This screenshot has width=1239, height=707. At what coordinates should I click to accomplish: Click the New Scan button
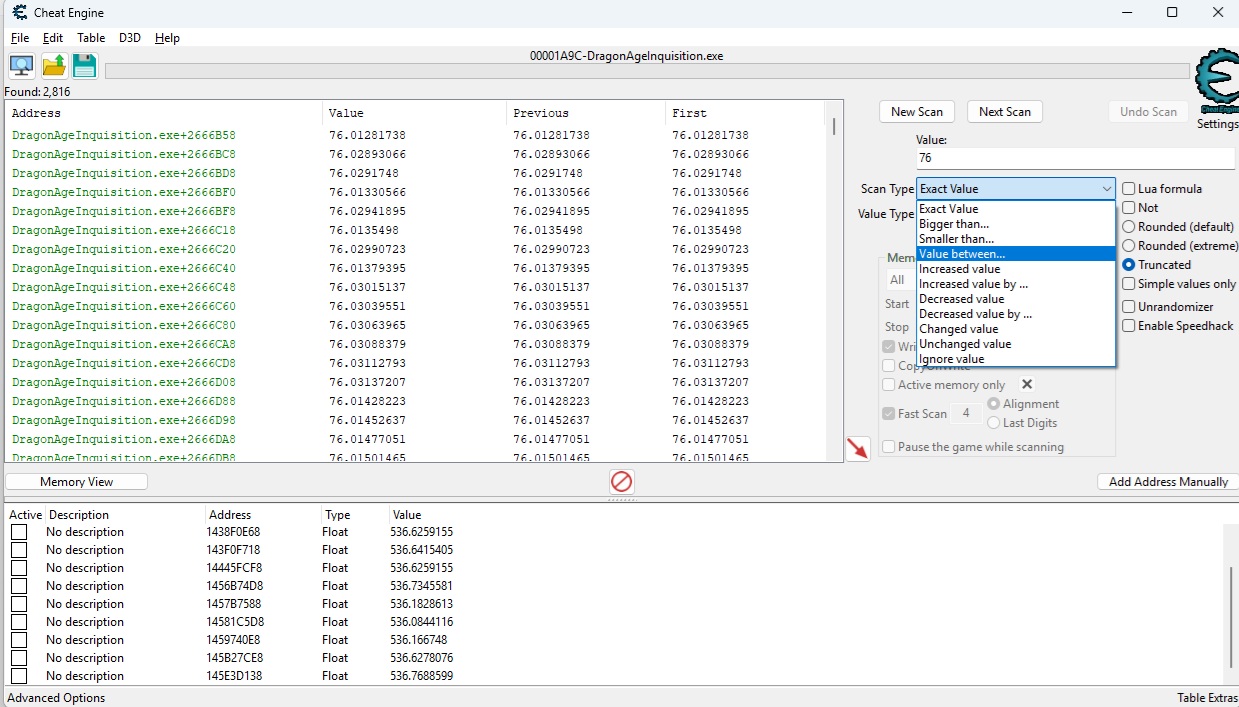(917, 112)
